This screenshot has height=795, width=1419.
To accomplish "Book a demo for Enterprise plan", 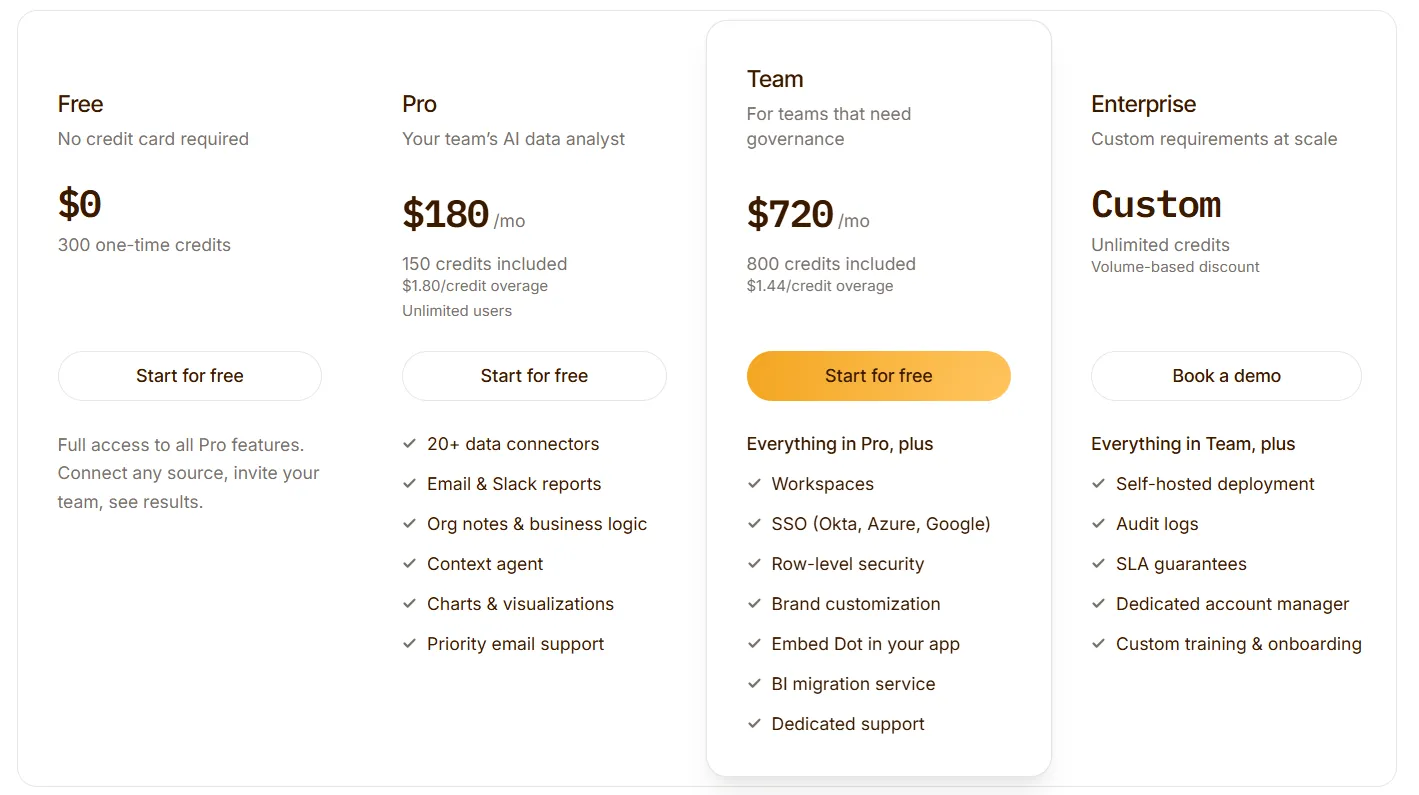I will click(1226, 376).
